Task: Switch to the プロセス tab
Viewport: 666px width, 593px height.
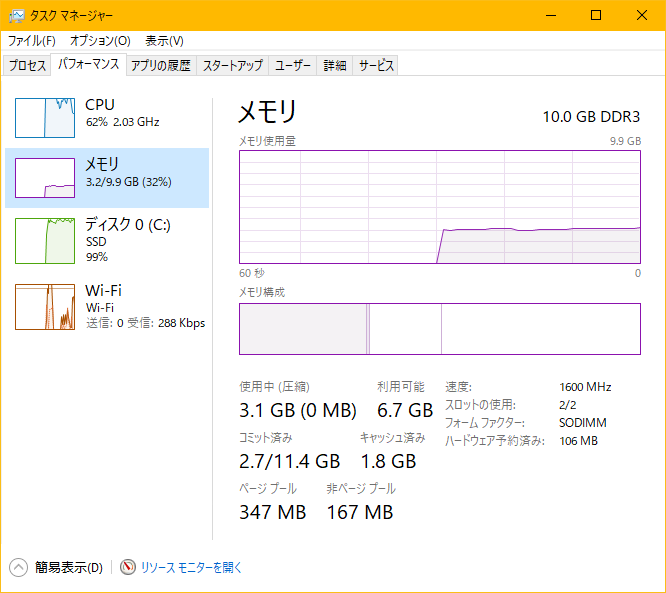Action: (27, 65)
